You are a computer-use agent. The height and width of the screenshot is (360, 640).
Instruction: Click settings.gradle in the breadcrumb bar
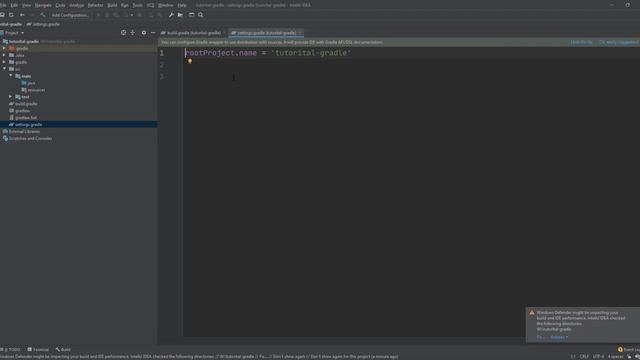[43, 24]
